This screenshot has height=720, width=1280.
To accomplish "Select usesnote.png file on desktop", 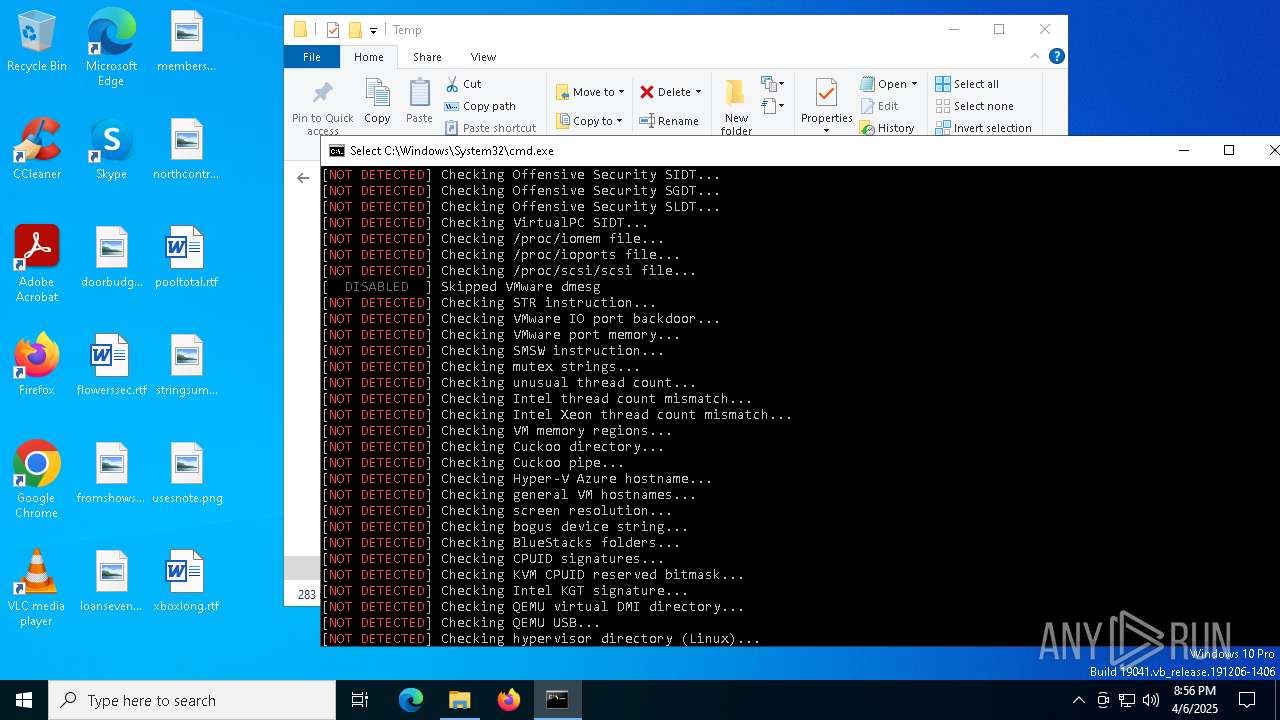I will pos(186,473).
